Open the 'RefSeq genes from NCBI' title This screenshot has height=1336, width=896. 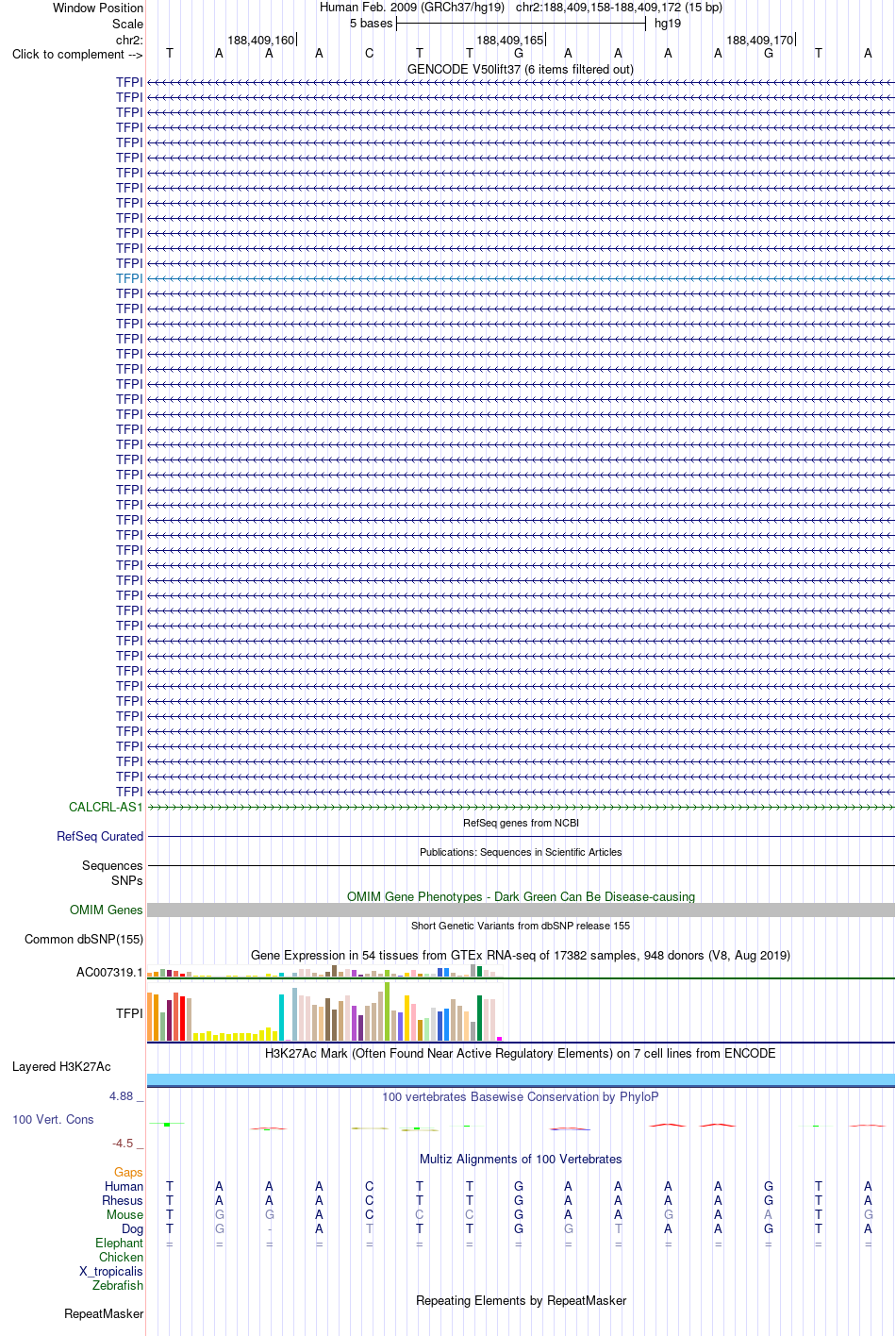521,823
